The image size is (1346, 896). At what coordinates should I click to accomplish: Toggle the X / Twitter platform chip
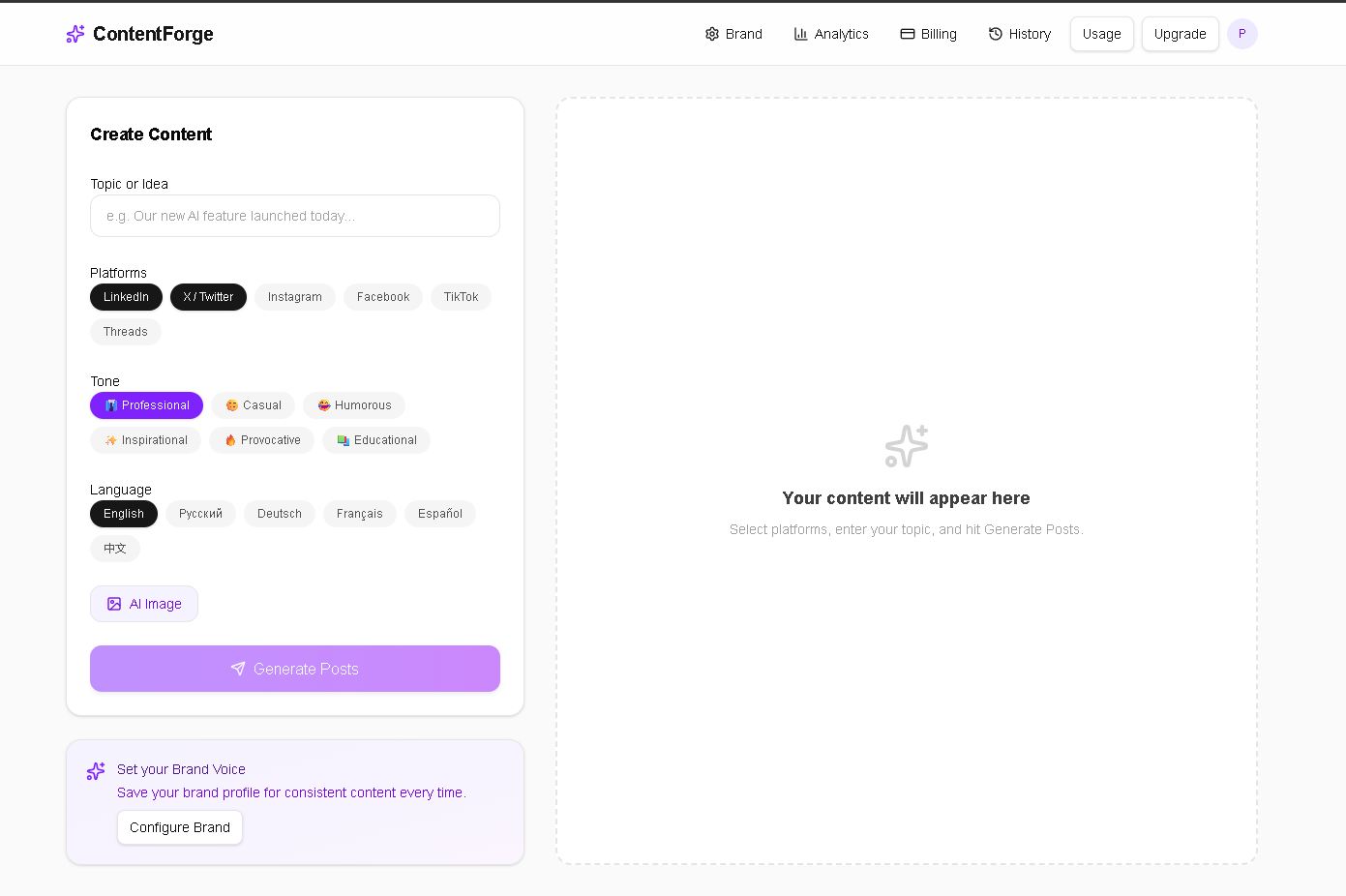coord(208,297)
